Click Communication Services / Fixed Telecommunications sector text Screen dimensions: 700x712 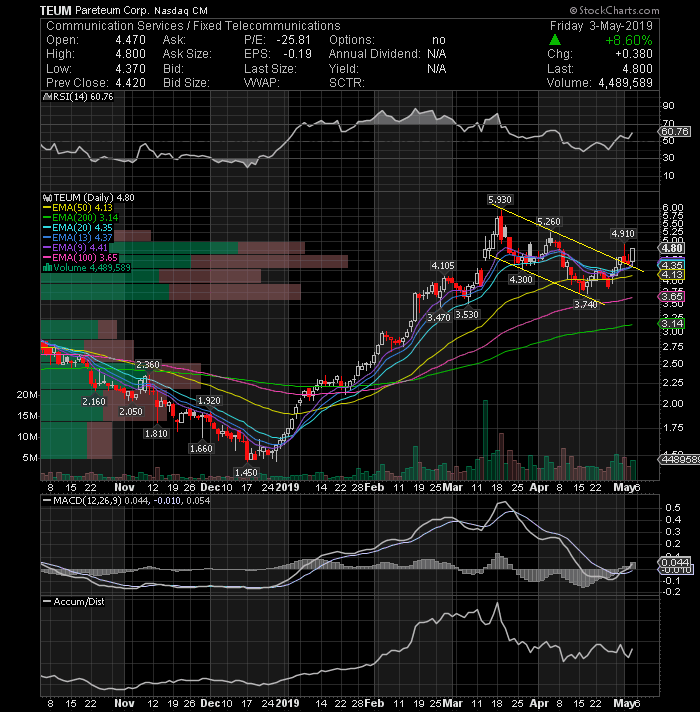[193, 26]
